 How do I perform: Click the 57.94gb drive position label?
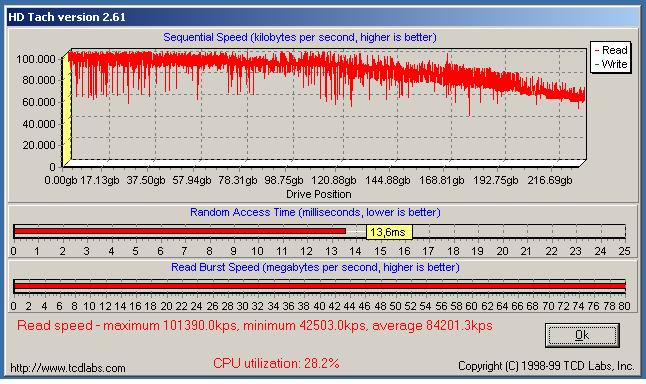[192, 180]
